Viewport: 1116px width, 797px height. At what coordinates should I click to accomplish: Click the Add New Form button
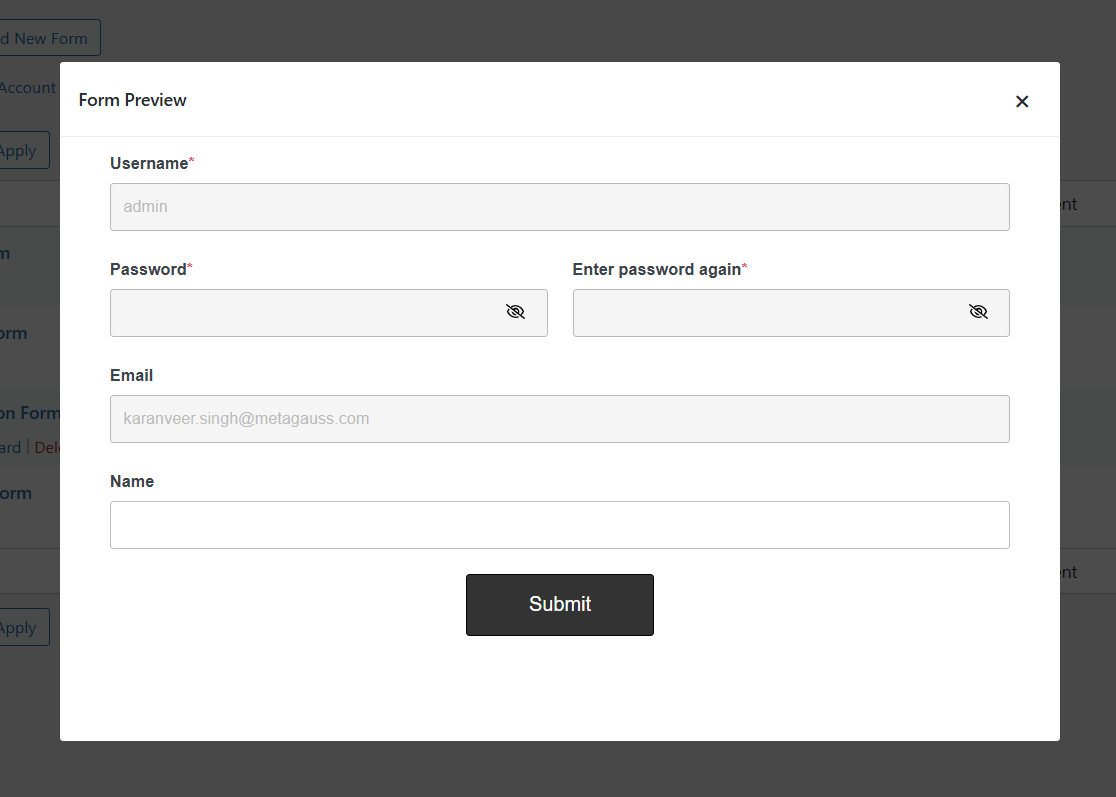(48, 39)
